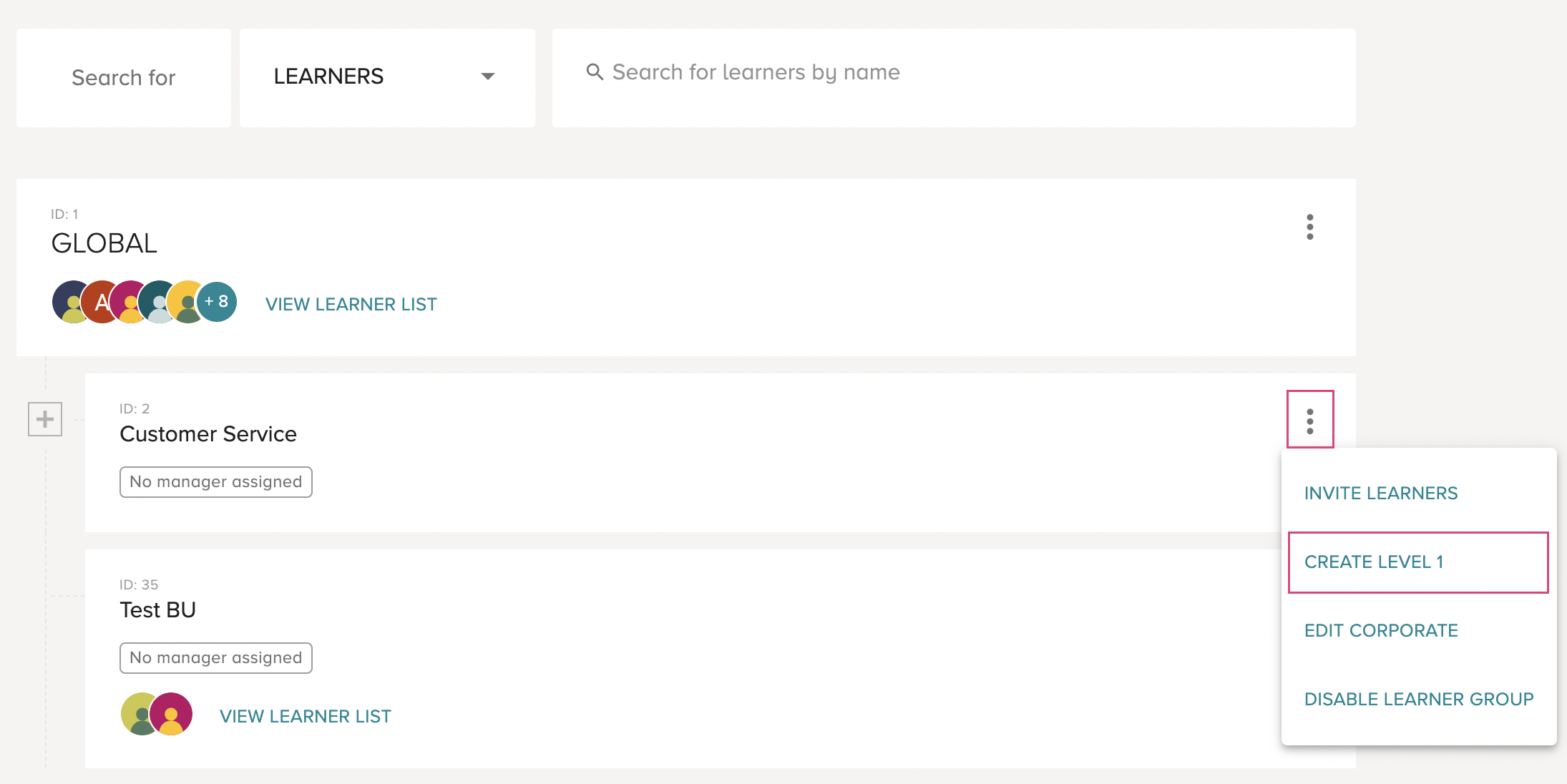This screenshot has height=784, width=1567.
Task: Click the magenta avatar in Test BU
Action: 171,714
